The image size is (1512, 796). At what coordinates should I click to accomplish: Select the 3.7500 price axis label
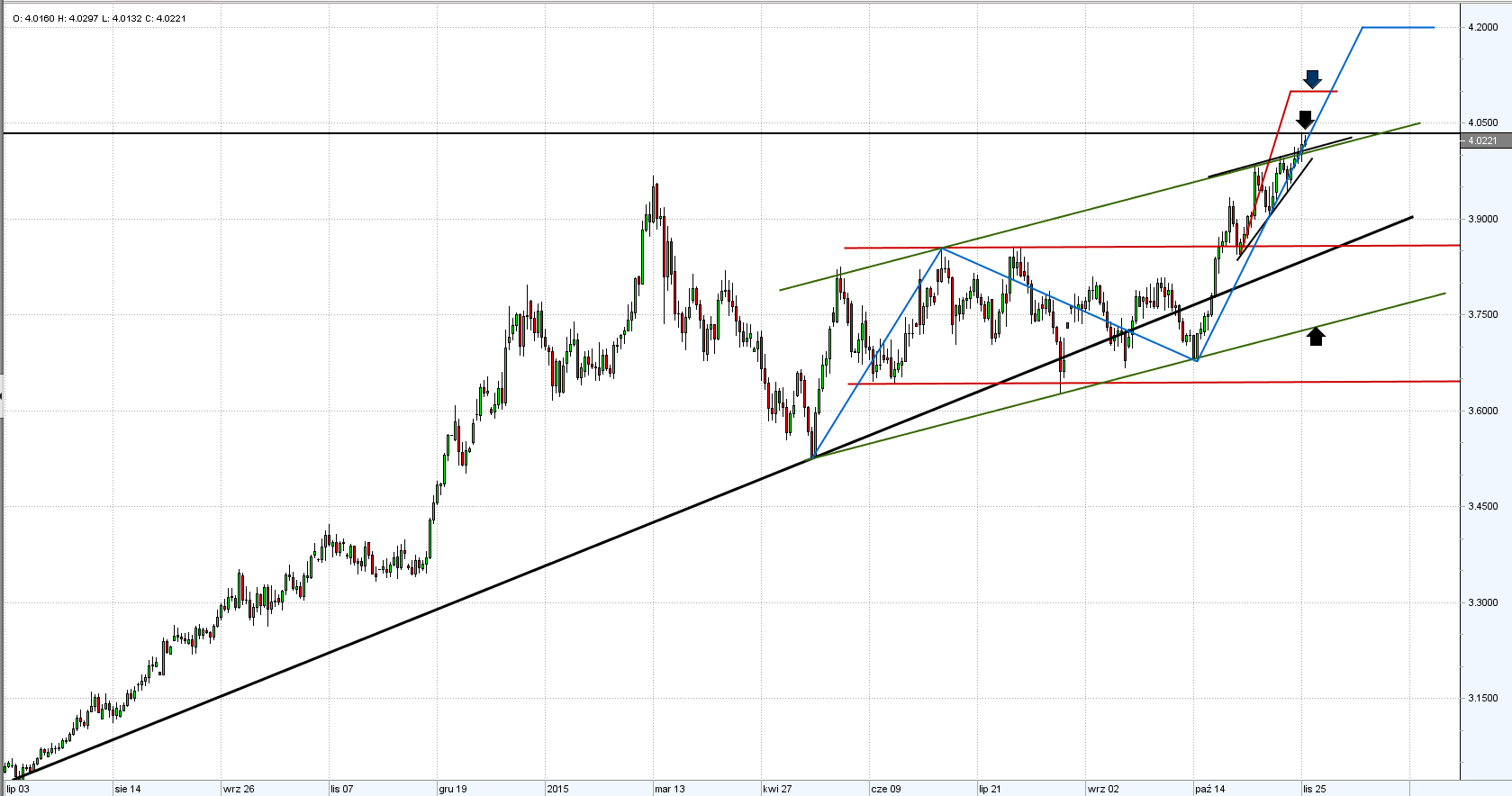(x=1483, y=314)
